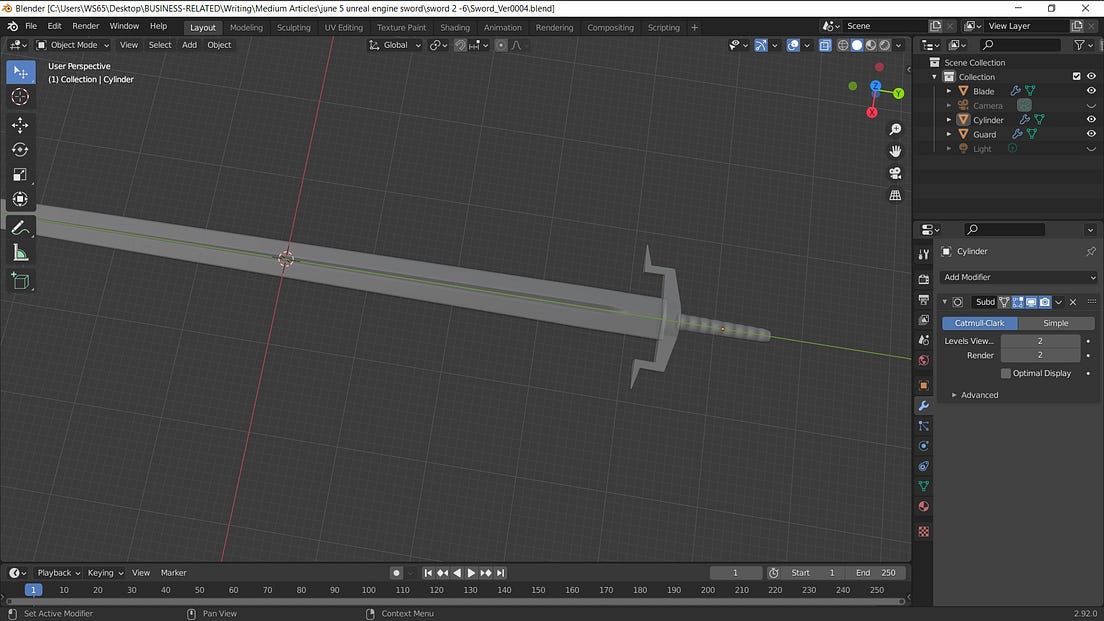The image size is (1104, 621).
Task: Open the Add Modifier dropdown
Action: pos(1016,277)
